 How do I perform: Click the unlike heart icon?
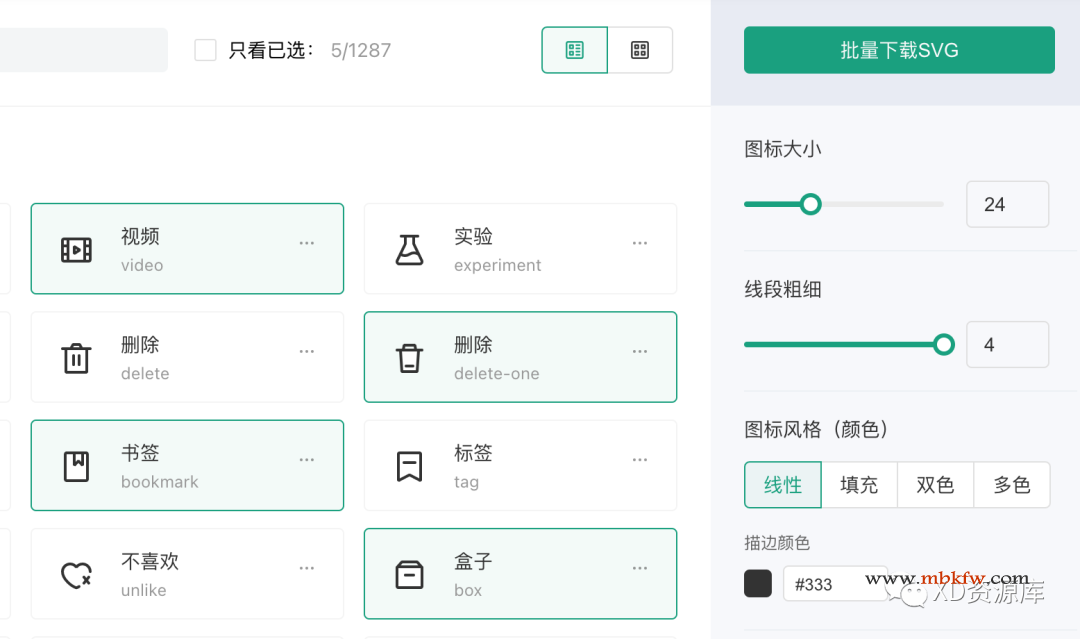coord(76,575)
